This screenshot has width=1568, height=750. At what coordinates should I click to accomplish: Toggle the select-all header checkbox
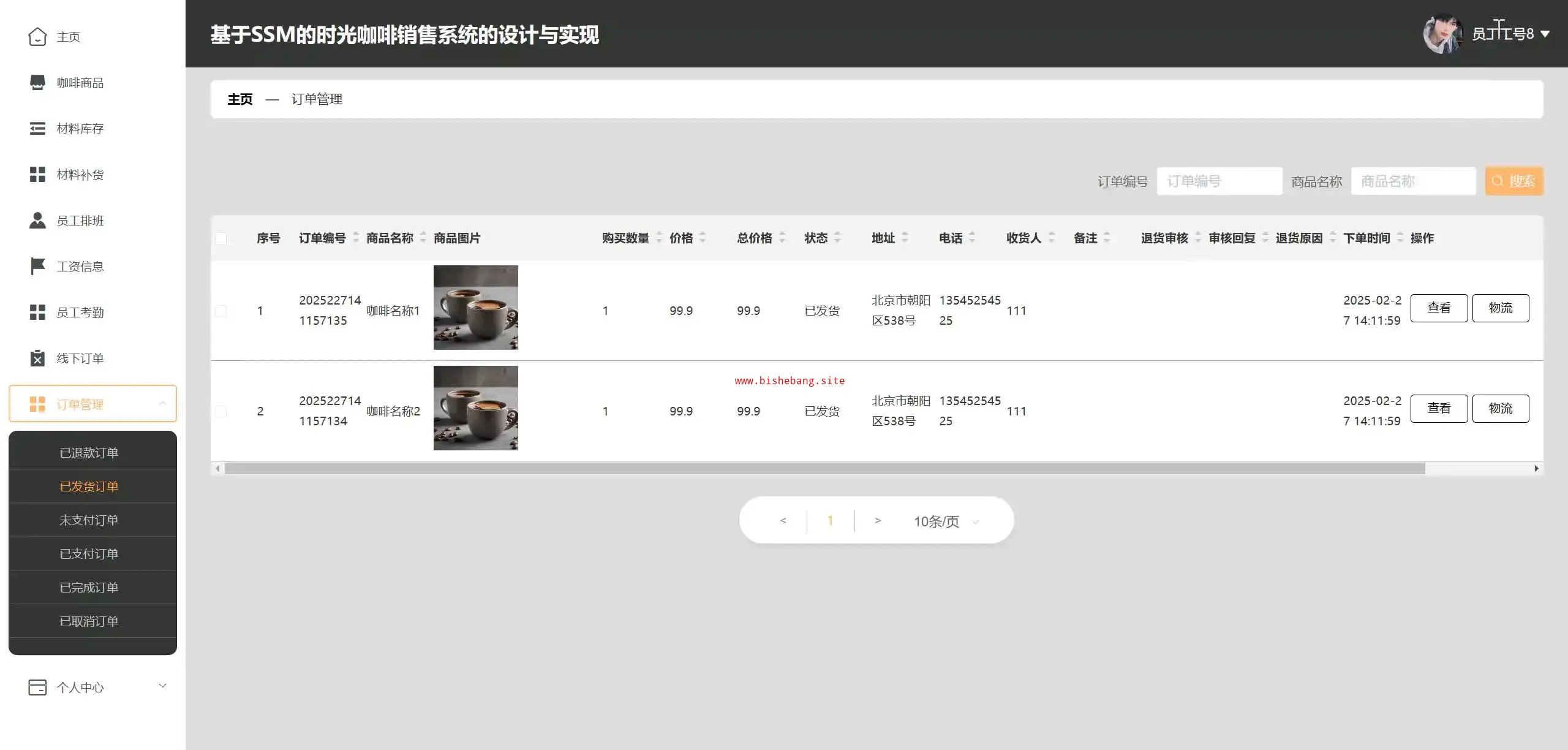tap(221, 238)
